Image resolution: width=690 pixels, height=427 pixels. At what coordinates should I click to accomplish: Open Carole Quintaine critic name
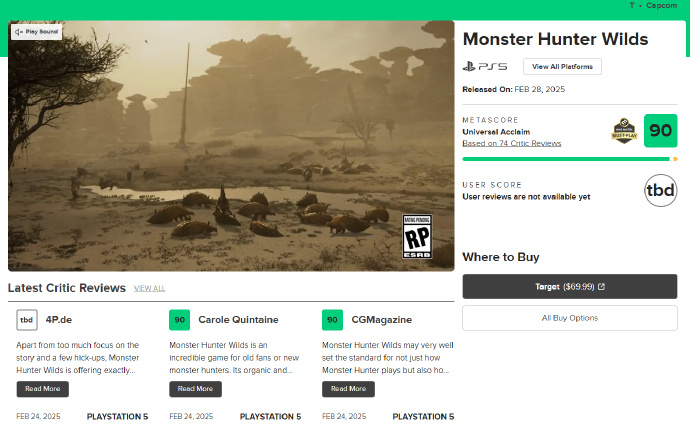coord(238,320)
